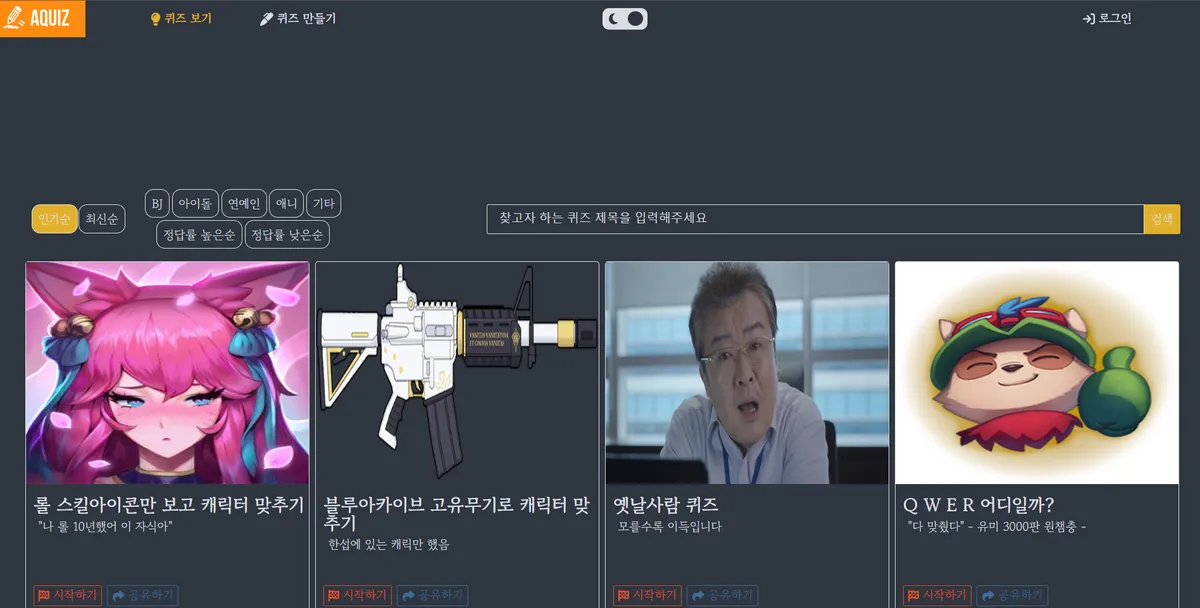Filter by BJ category
This screenshot has width=1200, height=608.
(157, 204)
